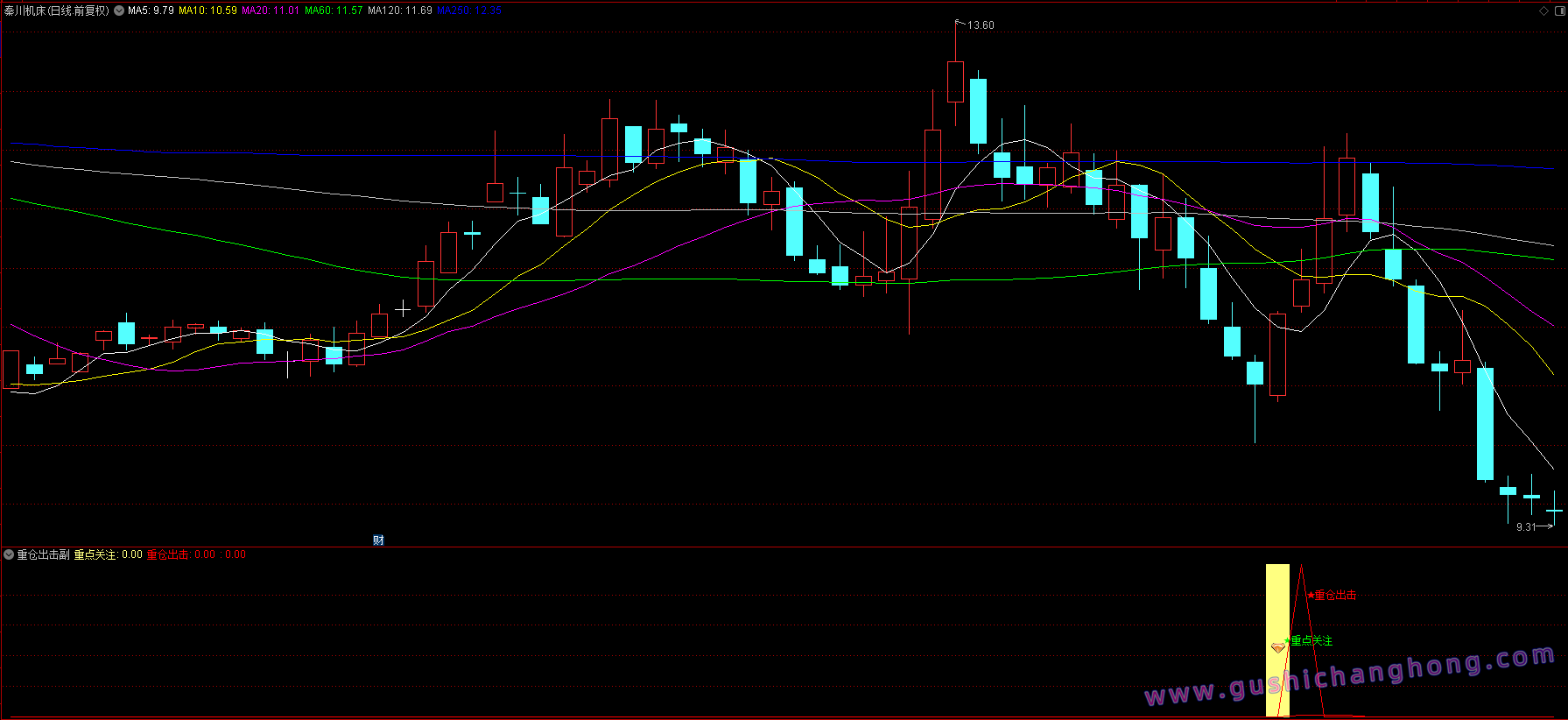Toggle the side panel layout icon

[x=1559, y=11]
